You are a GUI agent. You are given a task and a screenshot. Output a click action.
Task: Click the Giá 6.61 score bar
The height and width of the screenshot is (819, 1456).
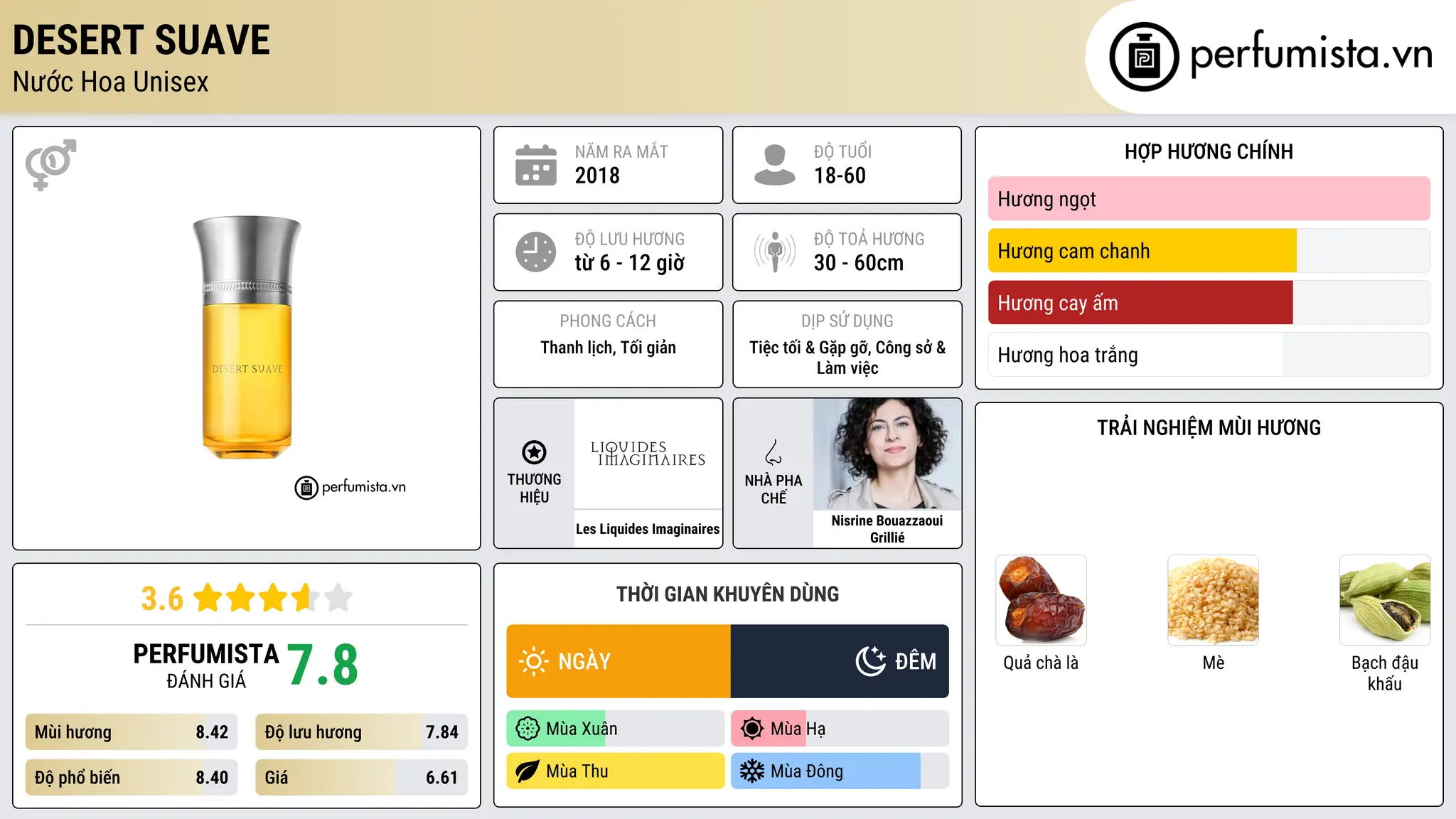(x=361, y=778)
